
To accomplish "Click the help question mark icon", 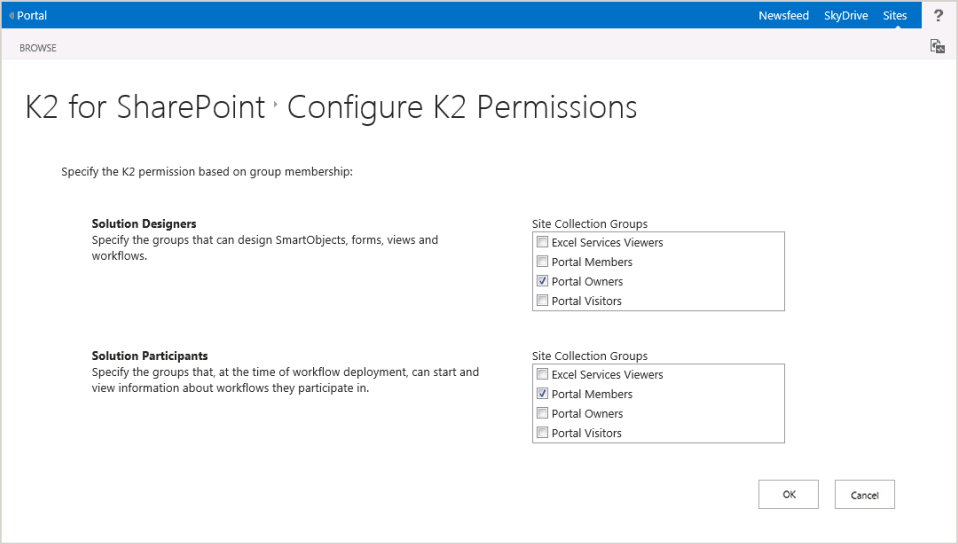I will 938,15.
